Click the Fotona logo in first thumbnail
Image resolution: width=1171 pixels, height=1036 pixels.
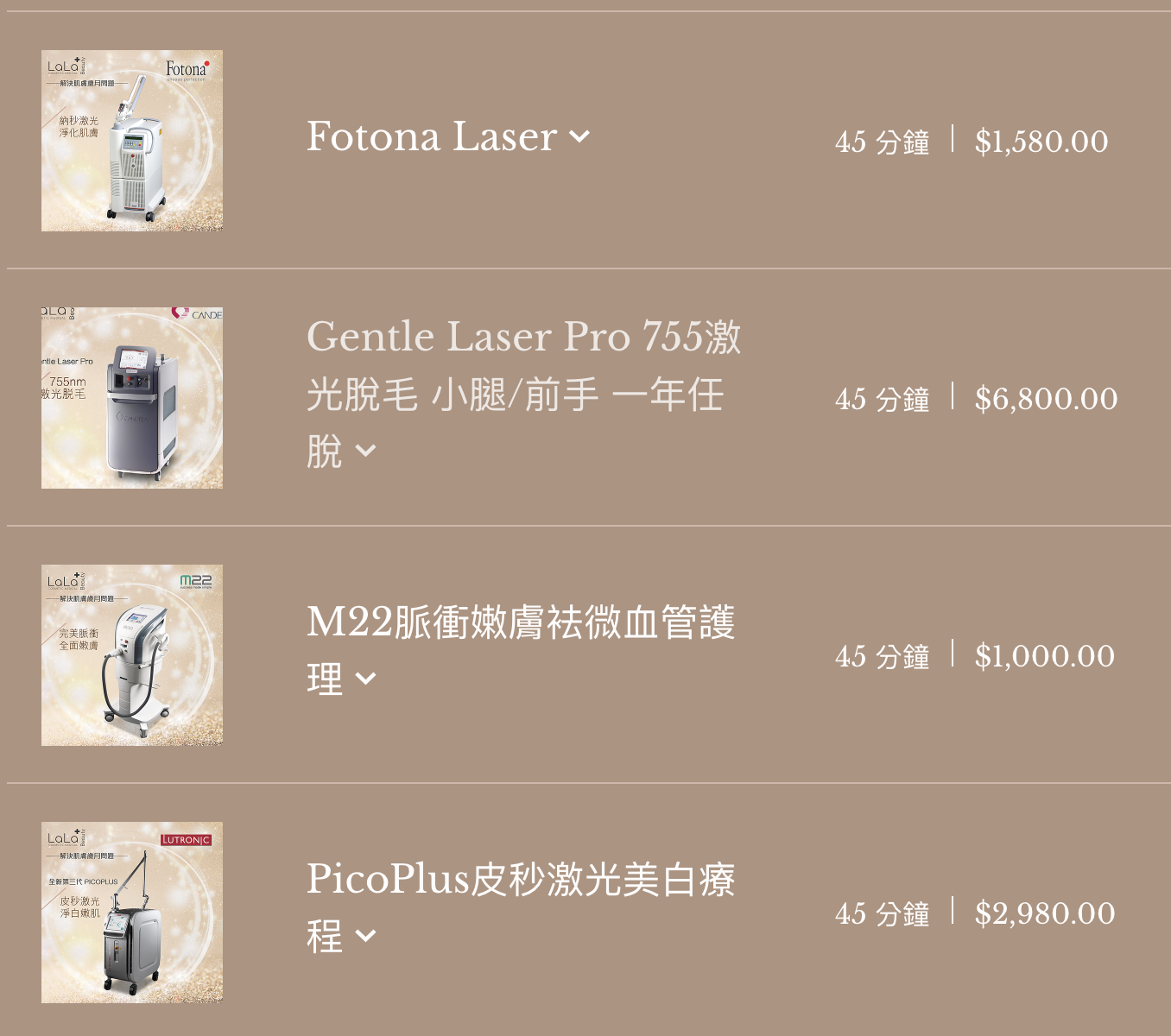(x=187, y=69)
